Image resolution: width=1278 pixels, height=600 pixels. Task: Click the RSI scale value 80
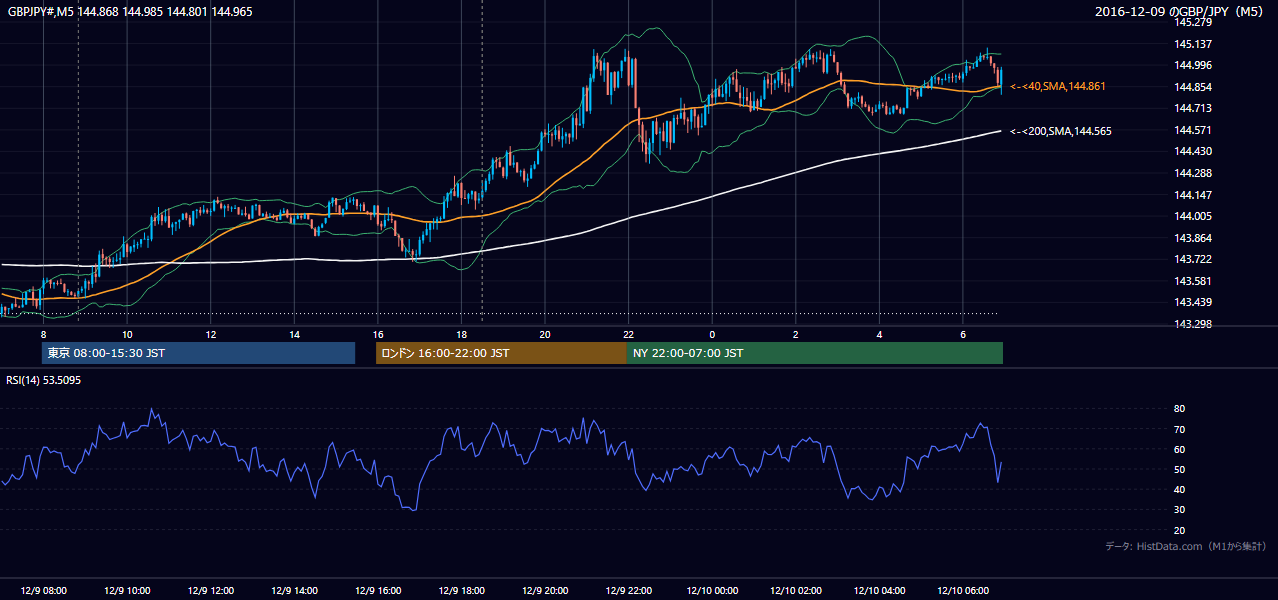pyautogui.click(x=1180, y=409)
